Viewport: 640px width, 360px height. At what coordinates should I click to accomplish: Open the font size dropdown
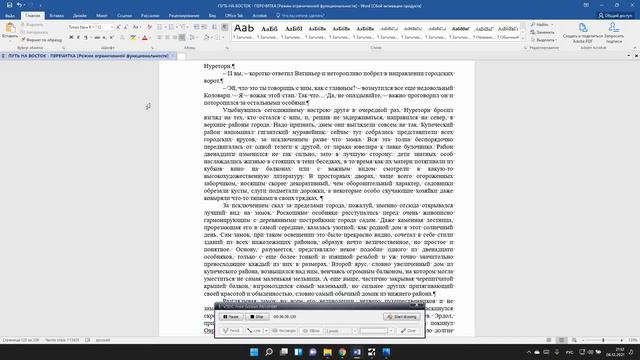pyautogui.click(x=111, y=27)
